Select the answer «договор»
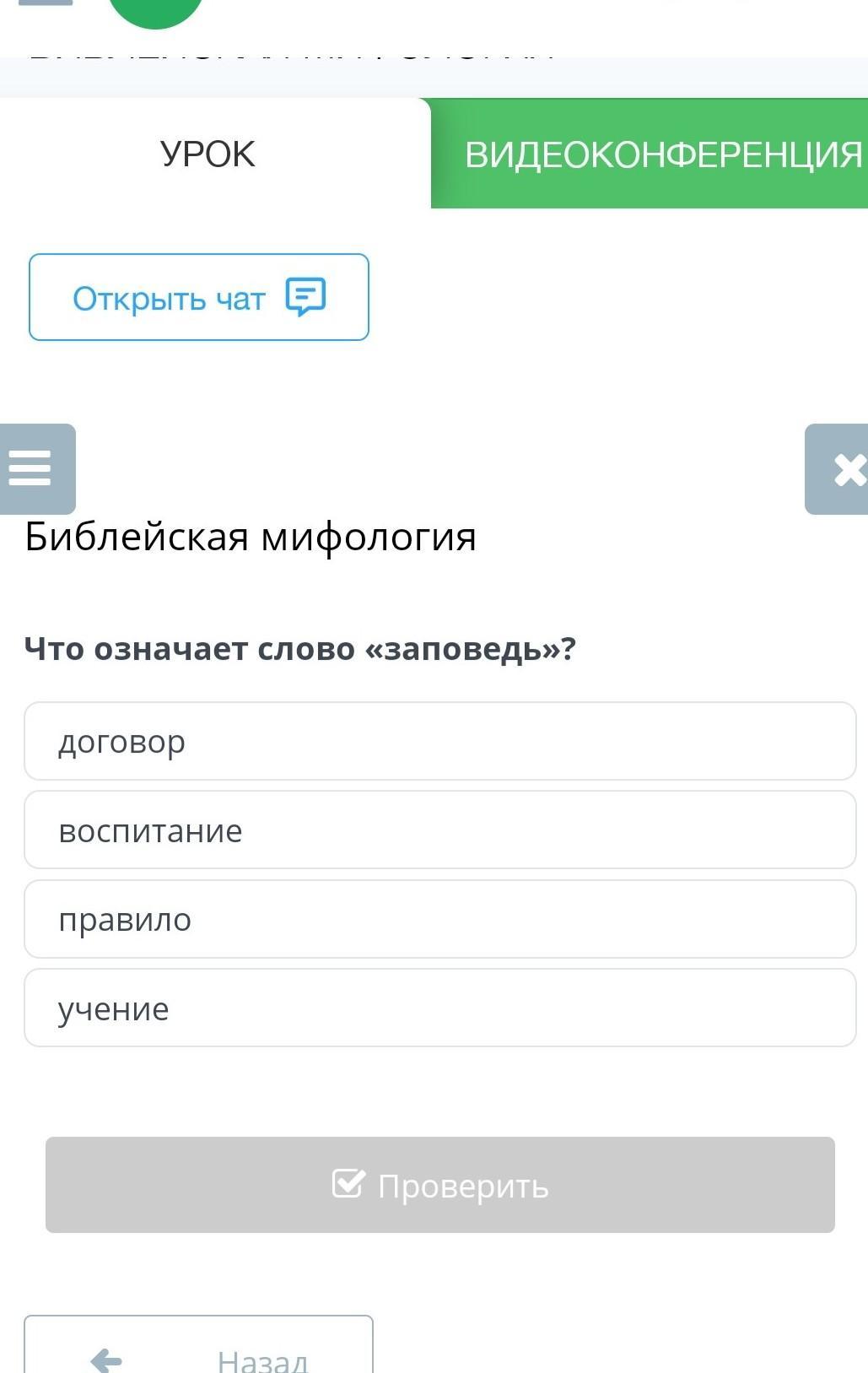Screen dimensions: 868x1373 click(439, 741)
